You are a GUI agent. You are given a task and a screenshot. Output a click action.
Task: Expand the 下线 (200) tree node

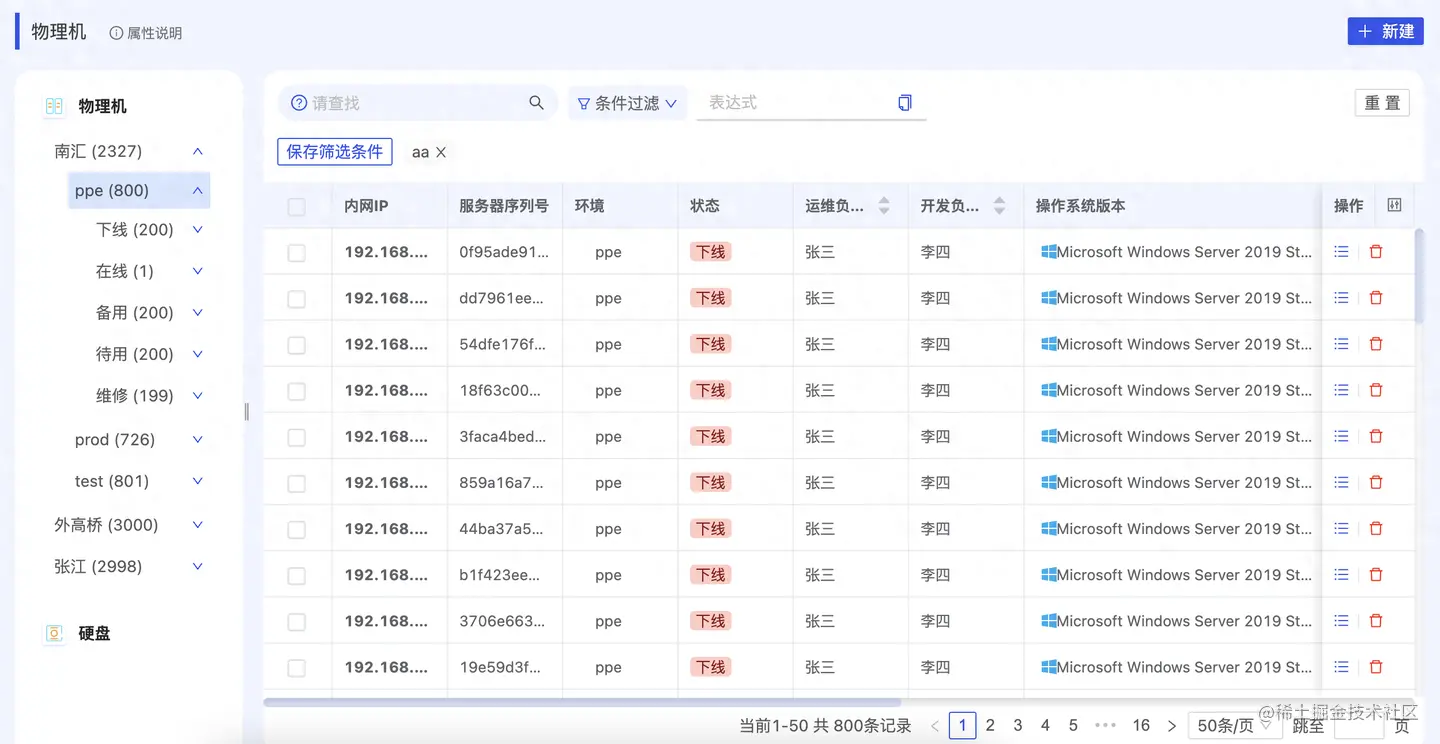click(x=198, y=230)
